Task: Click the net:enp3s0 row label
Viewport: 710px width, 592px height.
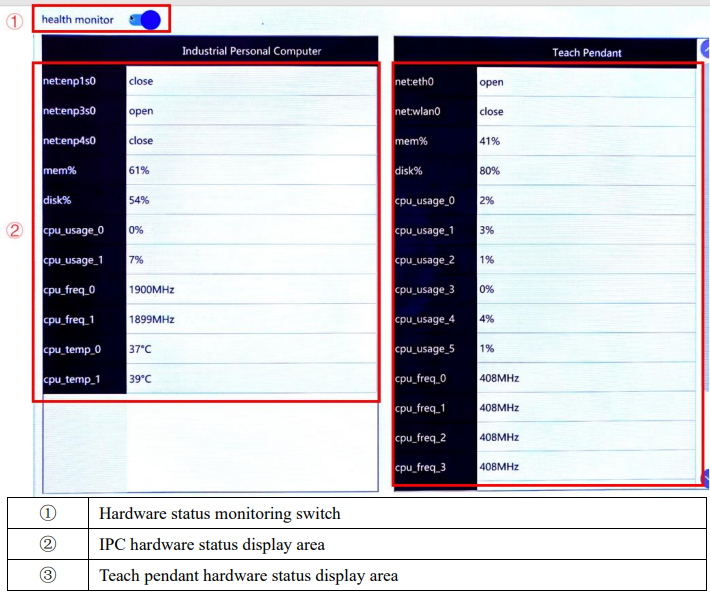Action: 69,111
